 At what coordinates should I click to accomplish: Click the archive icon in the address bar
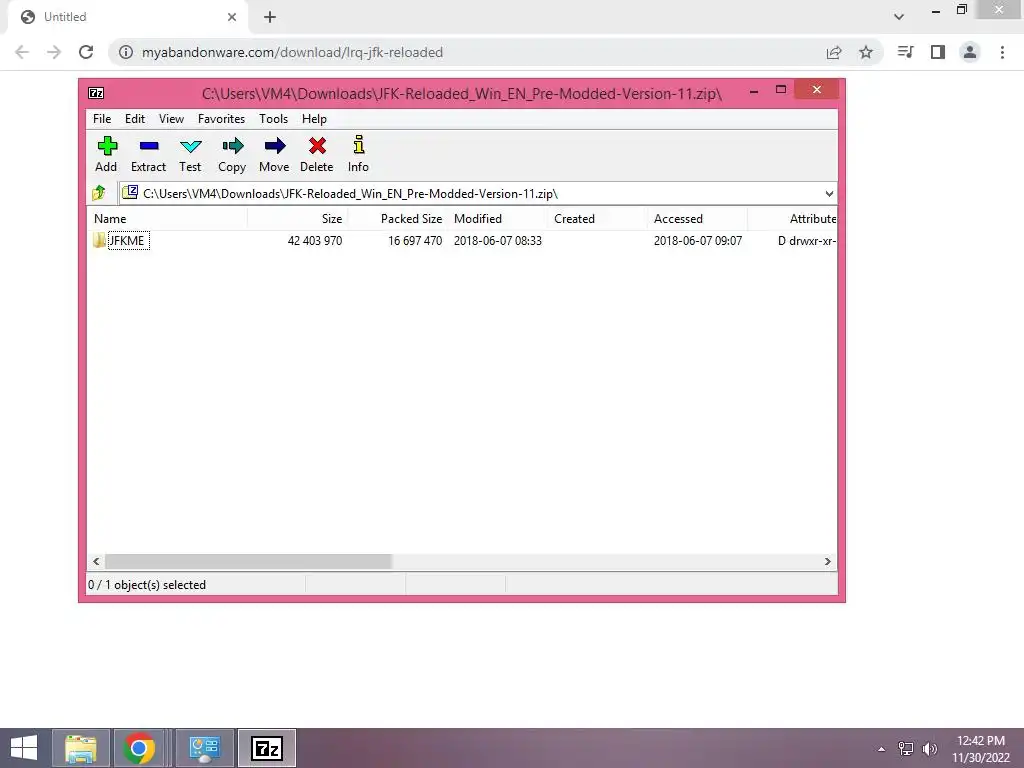coord(131,192)
